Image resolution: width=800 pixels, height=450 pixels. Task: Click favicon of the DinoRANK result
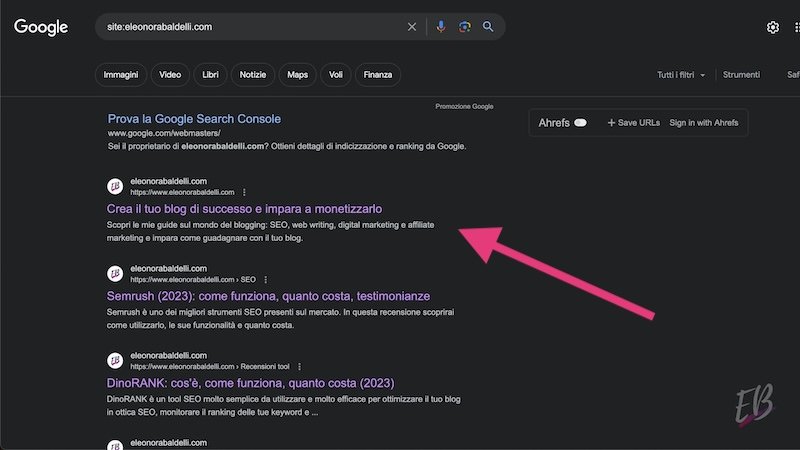115,361
